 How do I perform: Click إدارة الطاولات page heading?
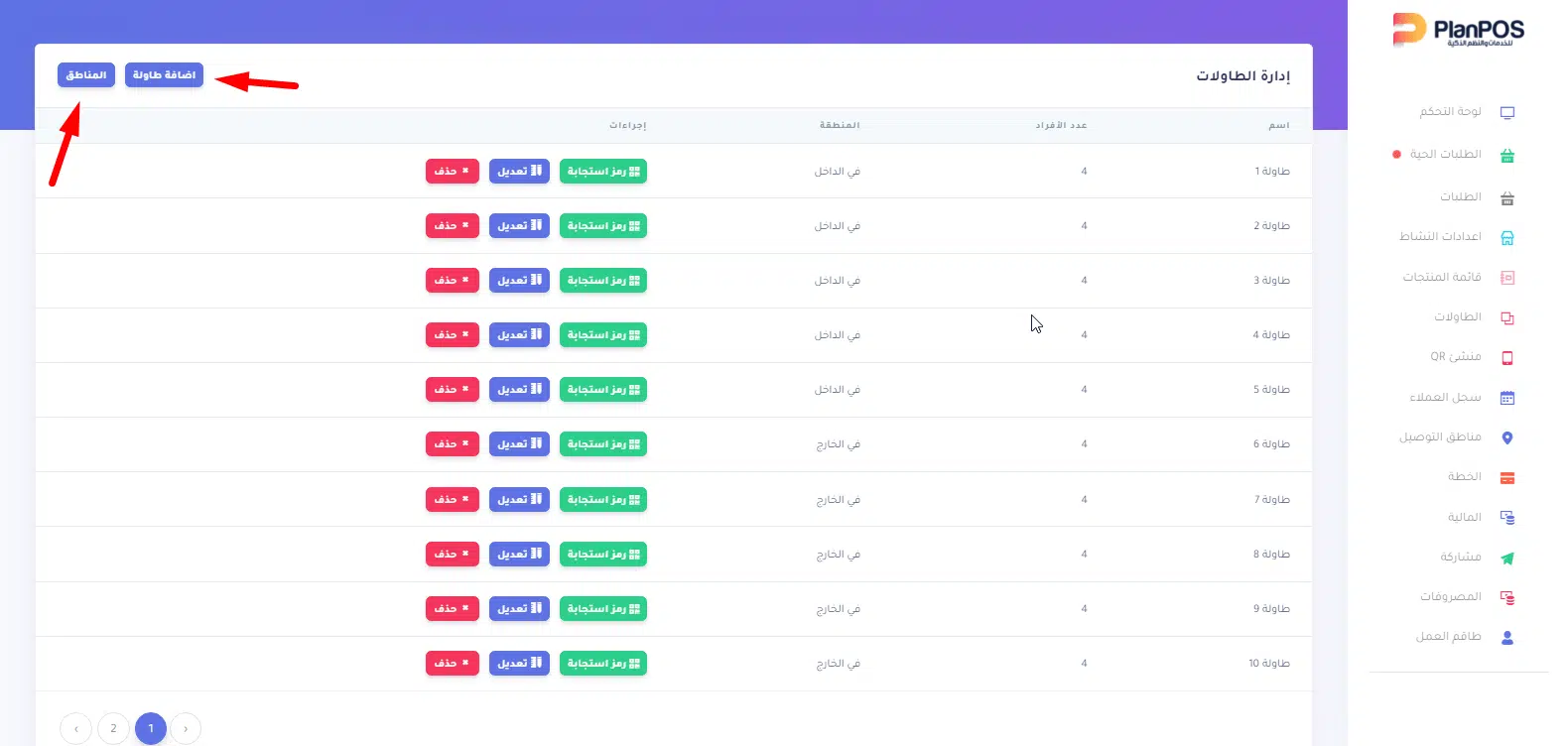1242,76
